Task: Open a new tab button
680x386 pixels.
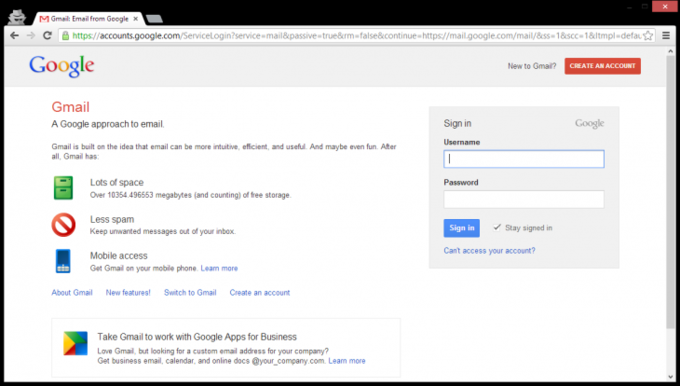Action: 154,19
